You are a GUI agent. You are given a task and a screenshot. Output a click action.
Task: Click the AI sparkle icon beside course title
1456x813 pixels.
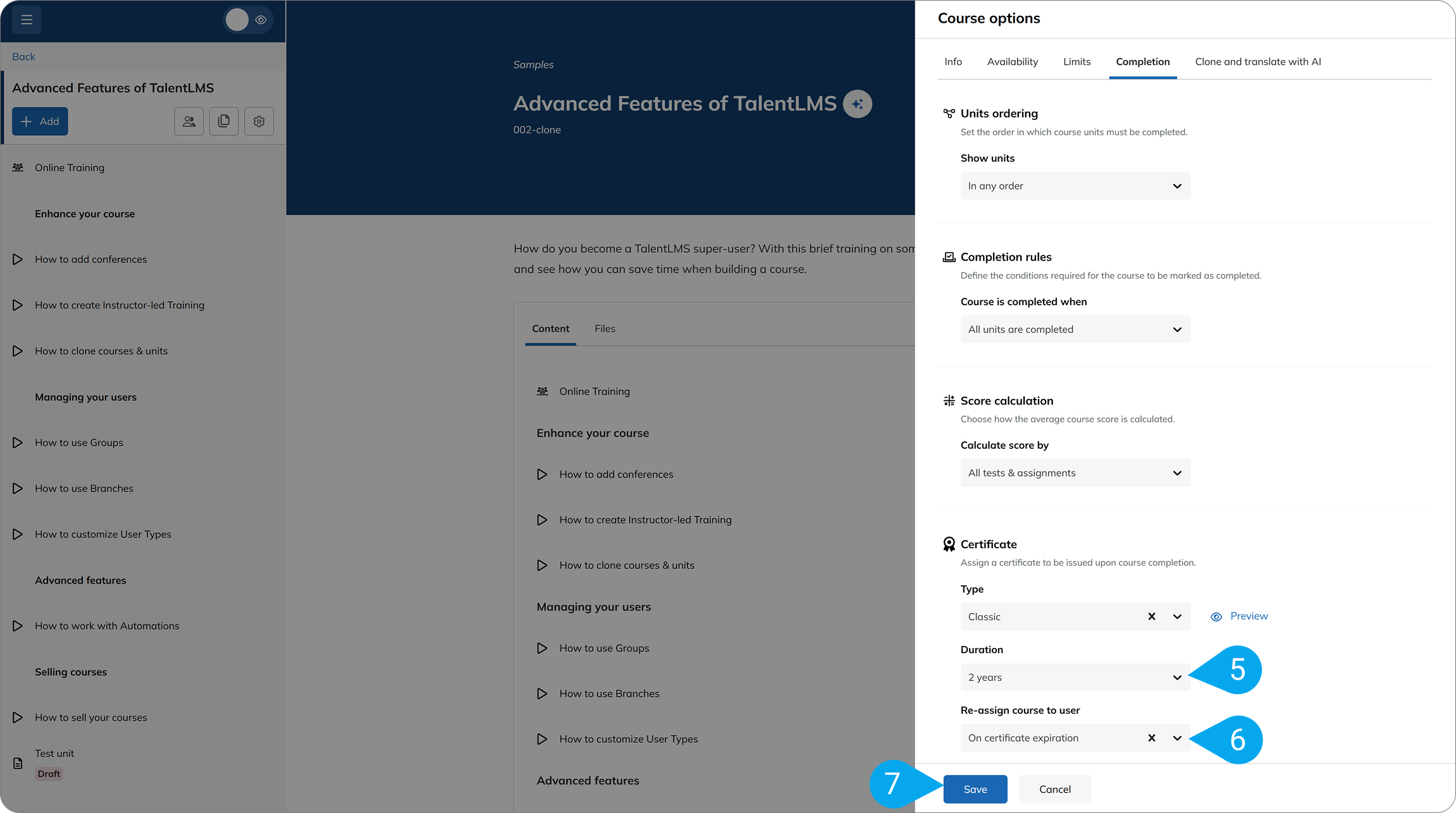858,104
